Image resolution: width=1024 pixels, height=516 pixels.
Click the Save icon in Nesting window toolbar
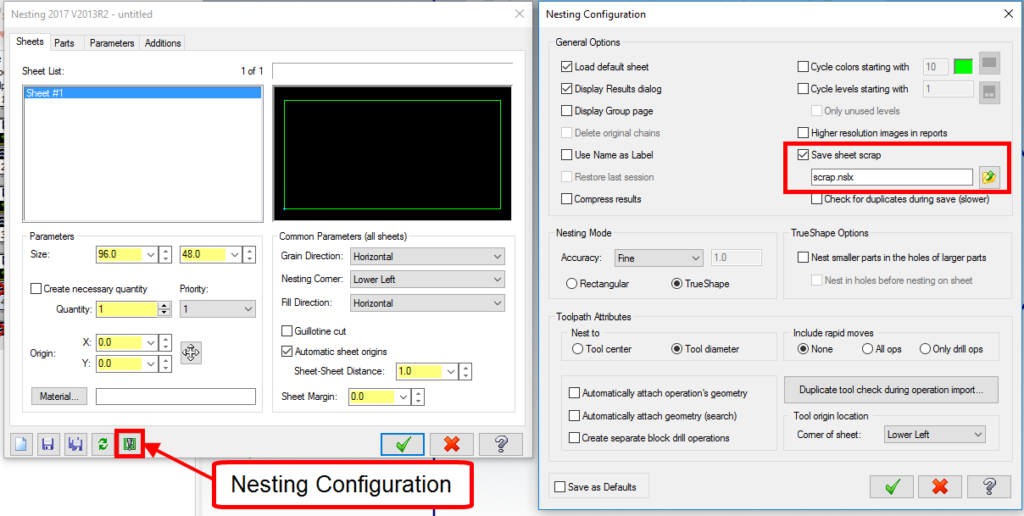pos(48,444)
